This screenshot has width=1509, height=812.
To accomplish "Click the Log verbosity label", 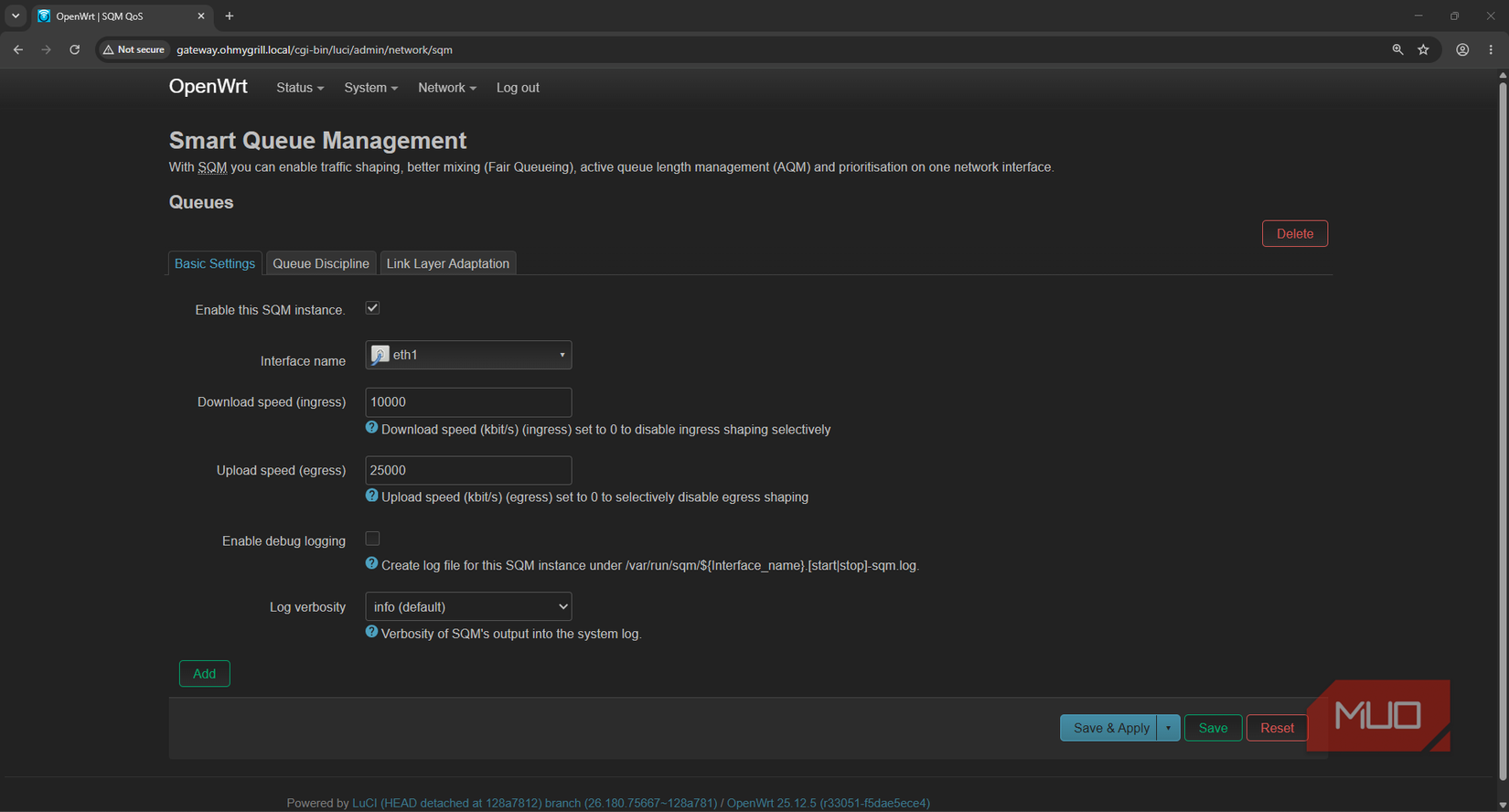I will coord(307,607).
